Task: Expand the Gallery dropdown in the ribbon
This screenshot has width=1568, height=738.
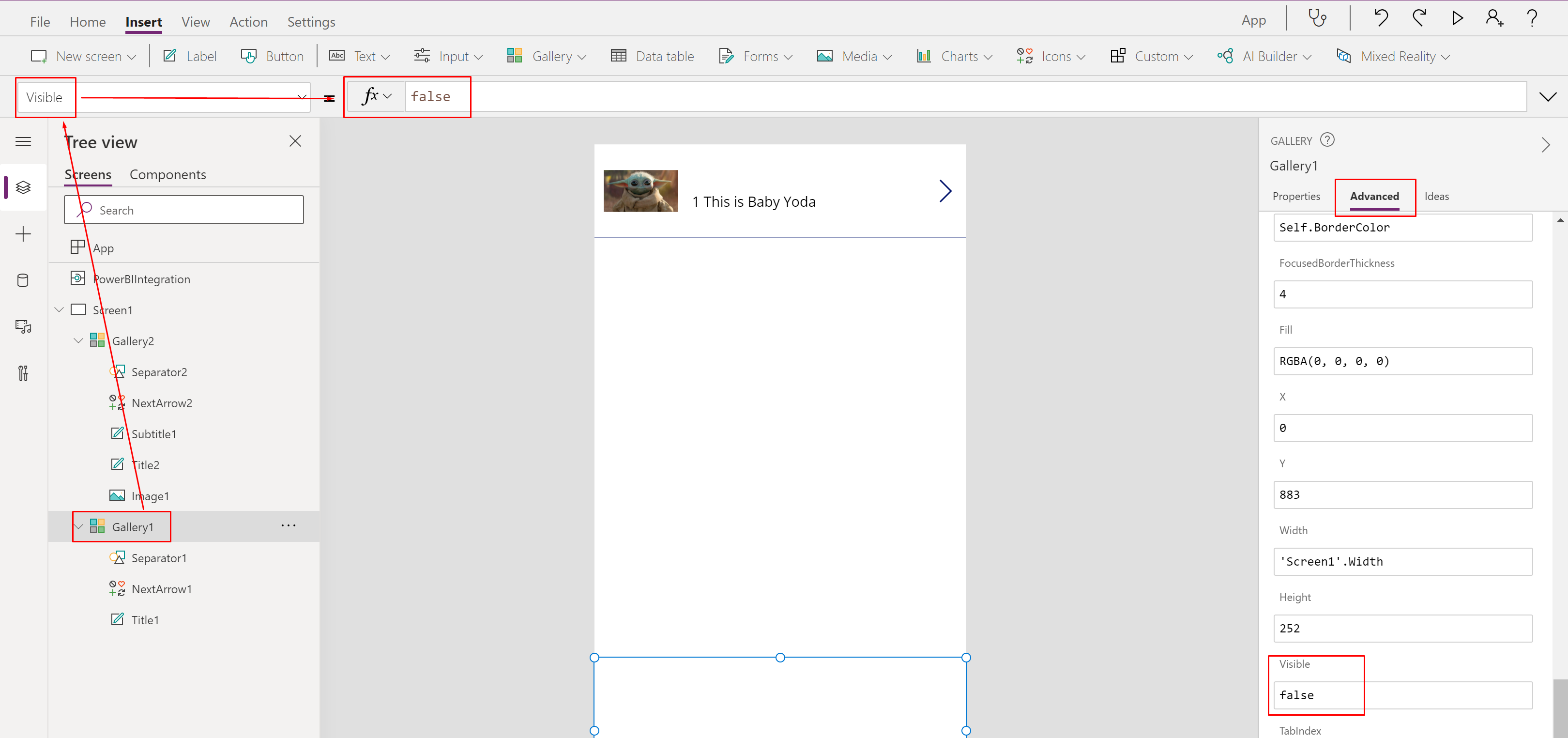Action: (x=582, y=55)
